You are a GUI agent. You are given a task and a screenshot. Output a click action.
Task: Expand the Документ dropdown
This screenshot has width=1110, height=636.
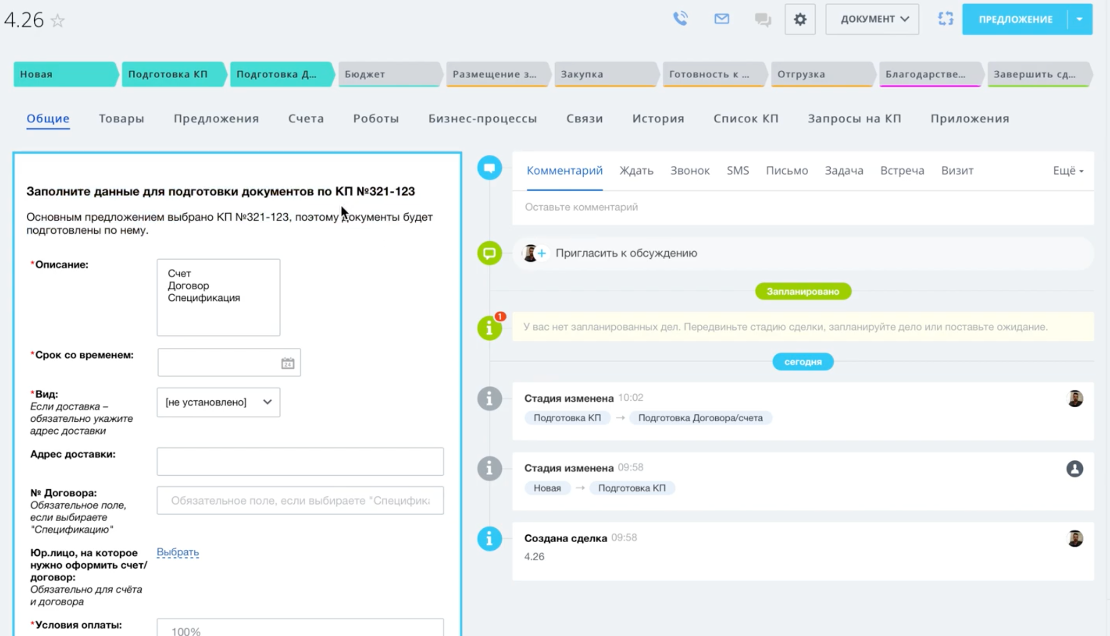[x=872, y=19]
